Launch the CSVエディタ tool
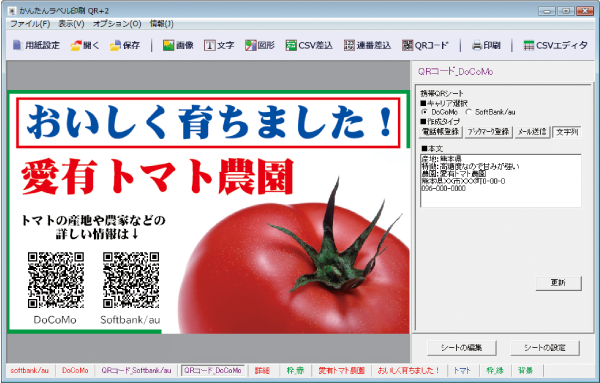This screenshot has width=600, height=383. [555, 46]
